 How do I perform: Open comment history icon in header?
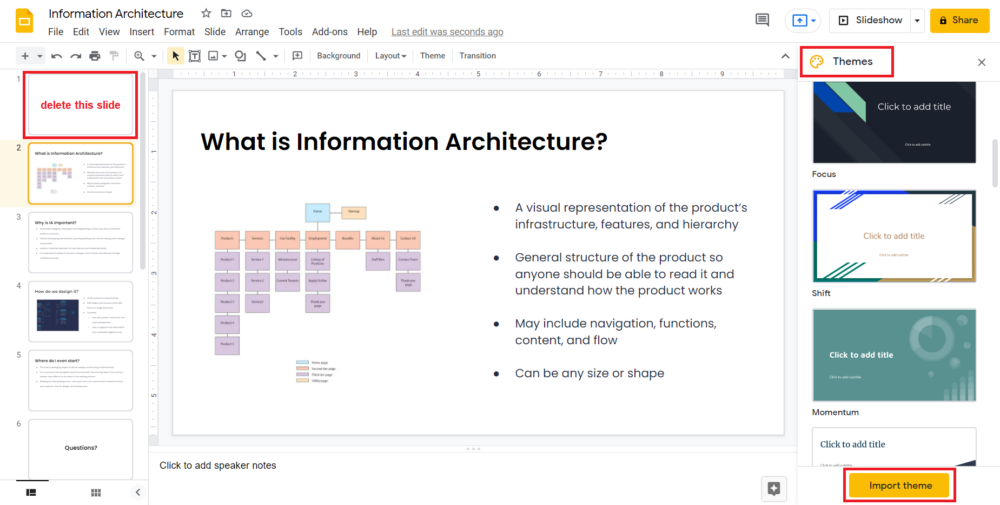762,20
